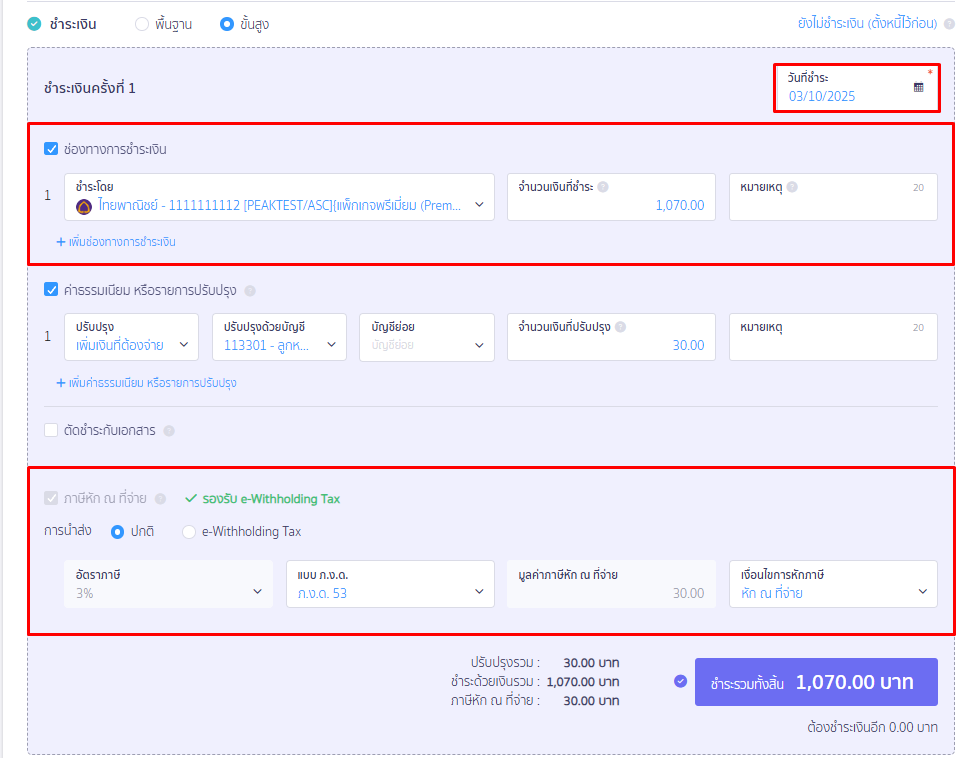Click เพิ่มช่องทางการชำระเงิน link
The image size is (976, 758).
(x=116, y=242)
